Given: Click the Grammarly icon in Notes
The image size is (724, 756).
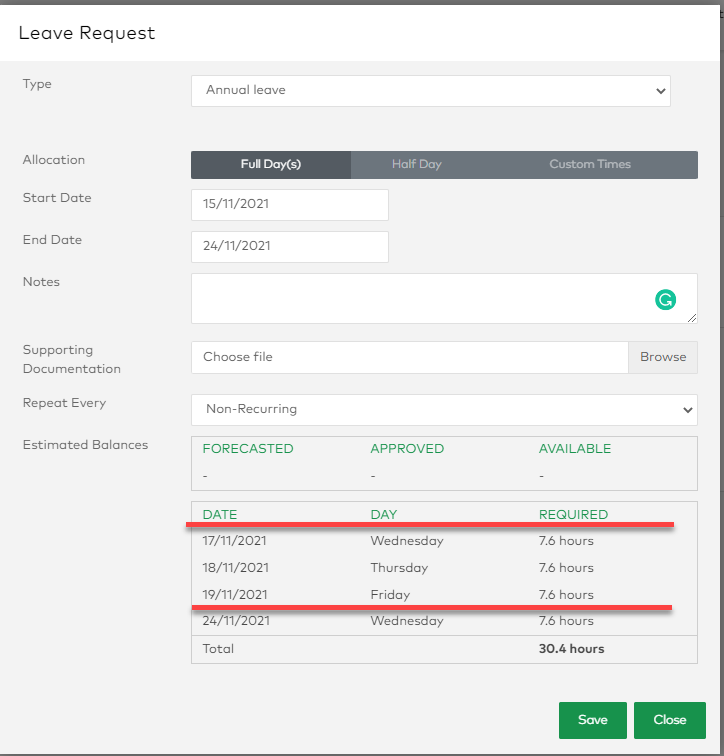Looking at the screenshot, I should [x=665, y=299].
